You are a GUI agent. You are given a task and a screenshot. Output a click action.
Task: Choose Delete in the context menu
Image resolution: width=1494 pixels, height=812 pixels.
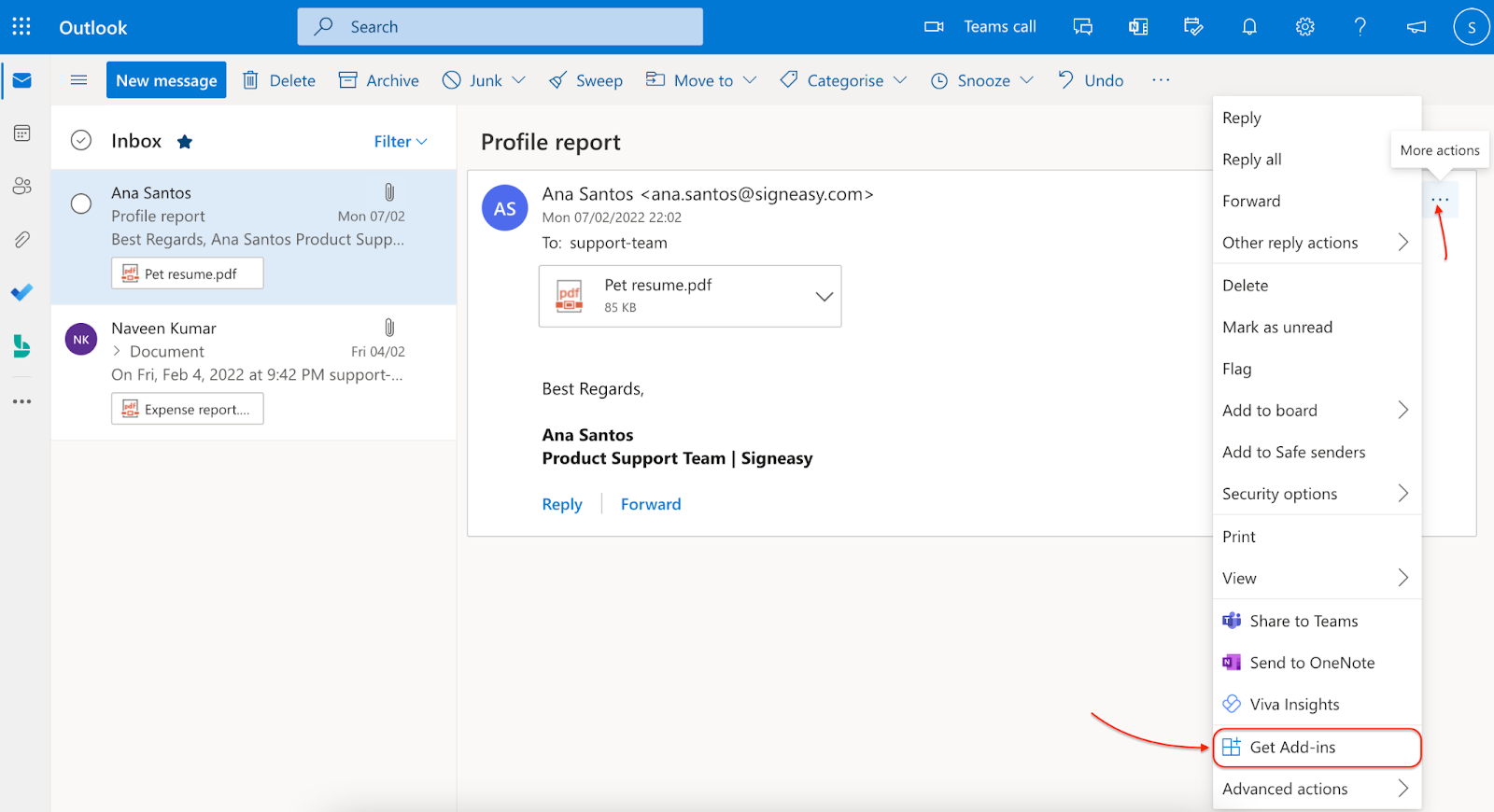[1317, 286]
